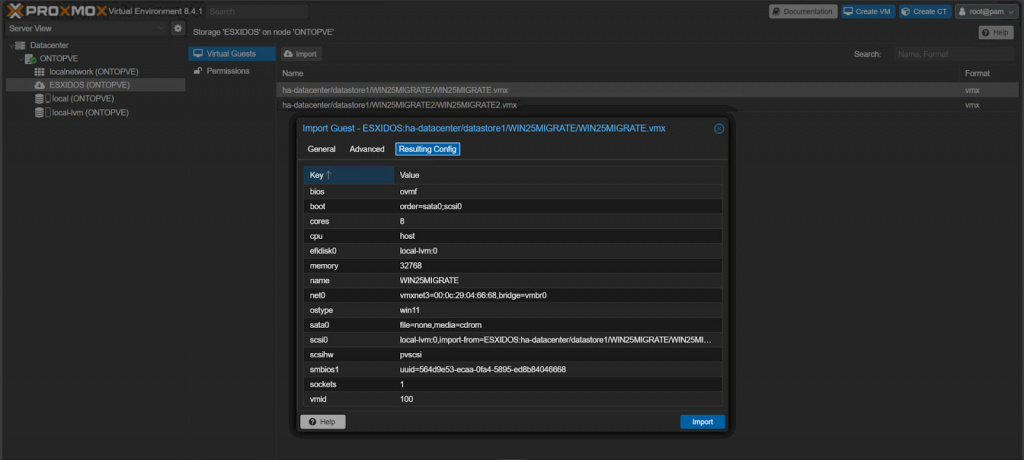The width and height of the screenshot is (1024, 460).
Task: Select the net0 vmxnet3 row
Action: pyautogui.click(x=513, y=295)
